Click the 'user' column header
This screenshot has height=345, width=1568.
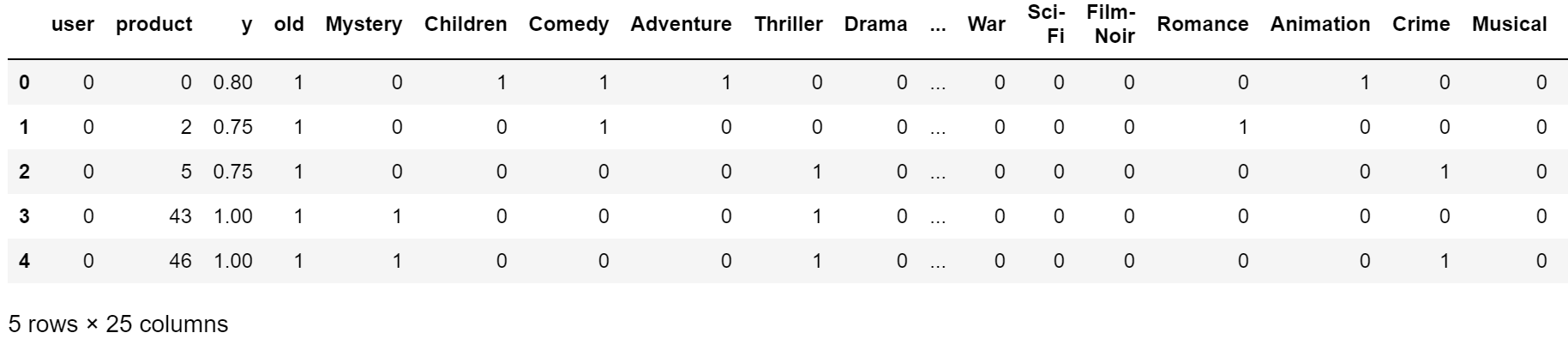click(73, 24)
